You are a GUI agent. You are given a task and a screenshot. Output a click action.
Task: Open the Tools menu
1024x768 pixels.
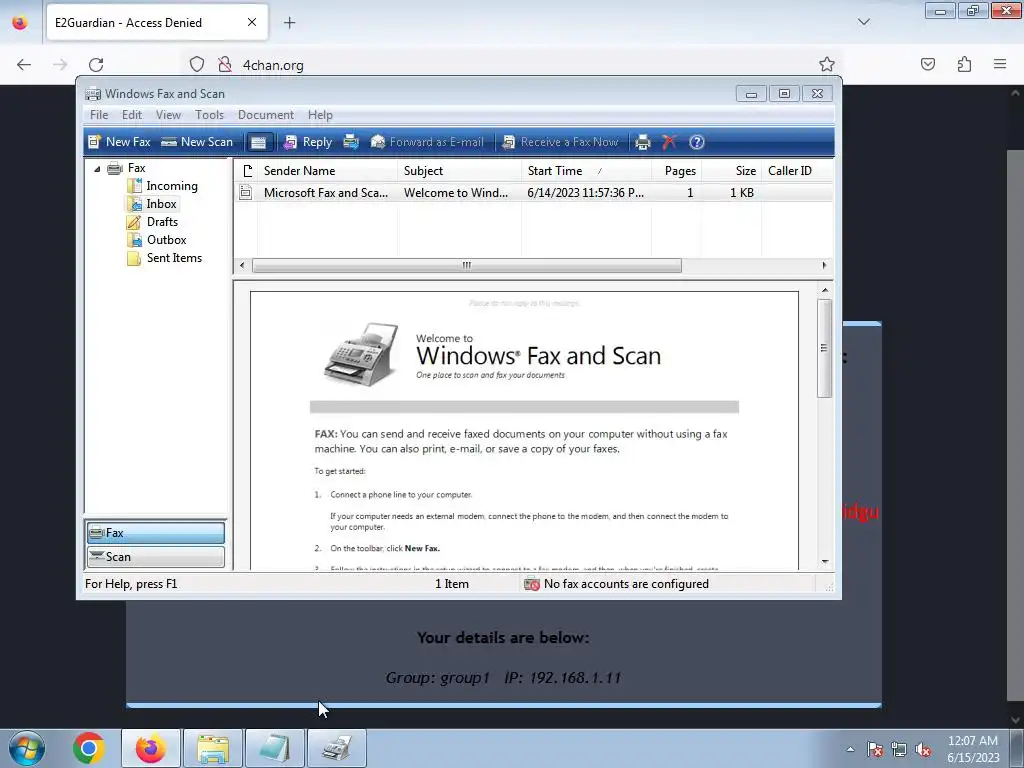pyautogui.click(x=210, y=115)
